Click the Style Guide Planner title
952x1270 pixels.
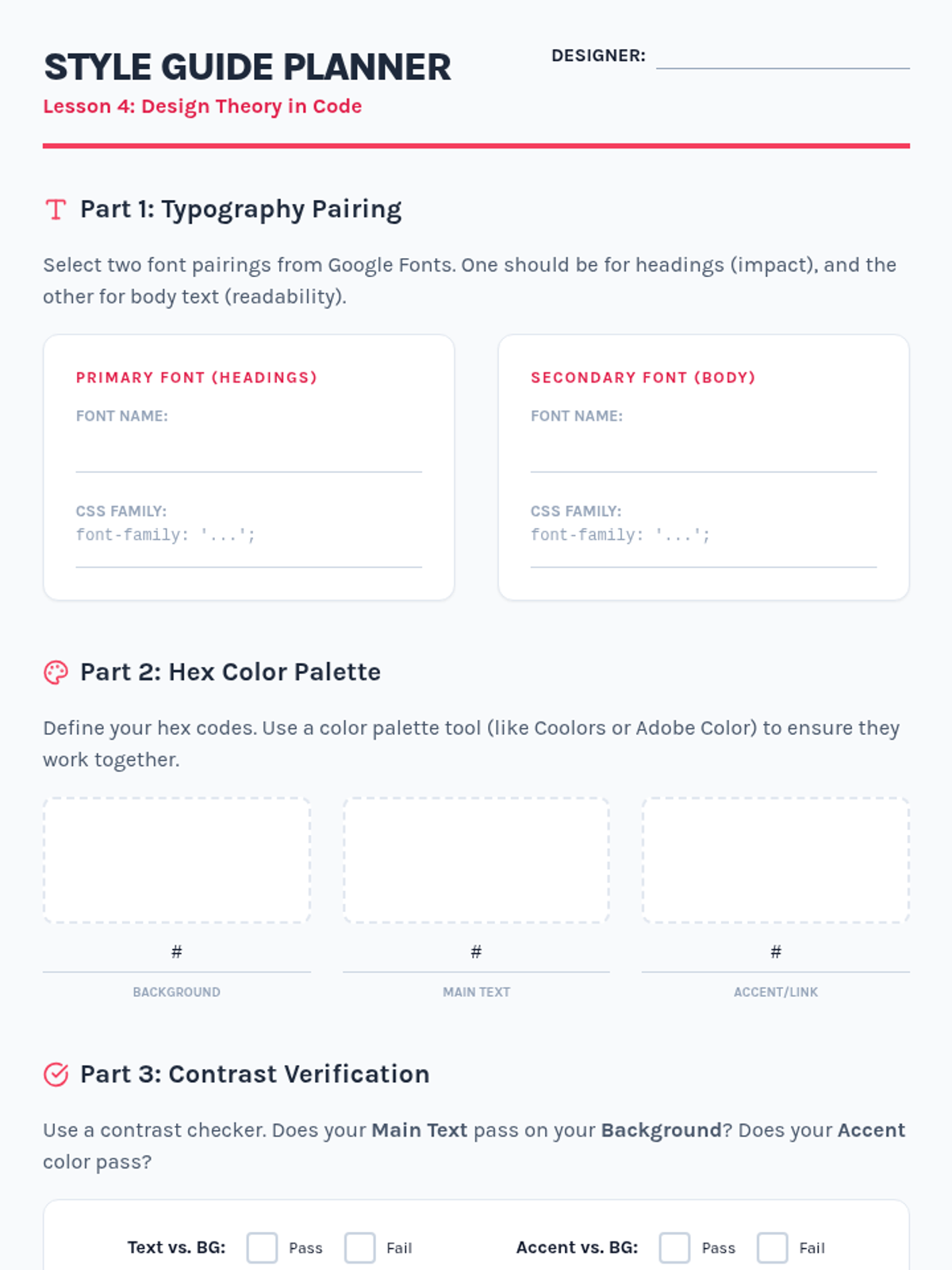tap(248, 67)
